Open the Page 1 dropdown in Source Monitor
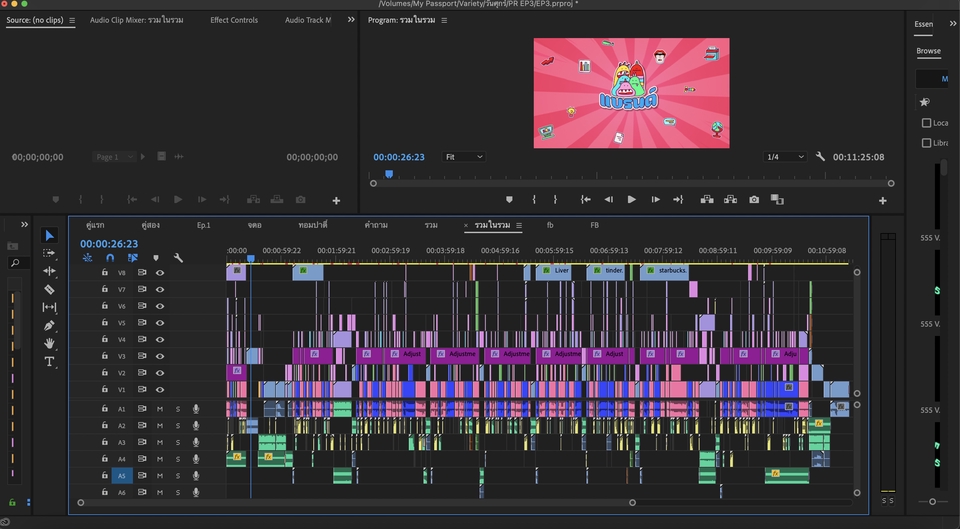The width and height of the screenshot is (960, 529). click(114, 157)
